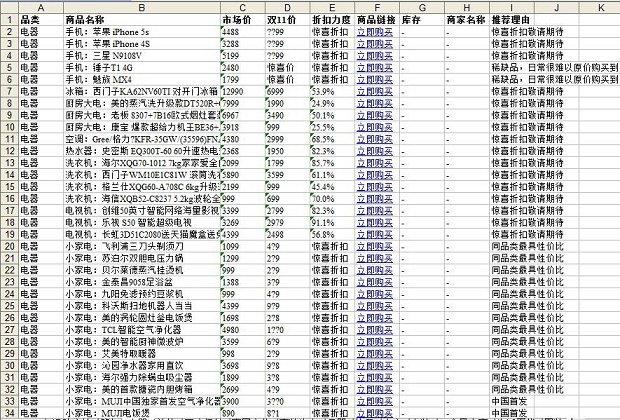Open 立即购买 link for 乐视 S50 row
The image size is (620, 420).
374,223
